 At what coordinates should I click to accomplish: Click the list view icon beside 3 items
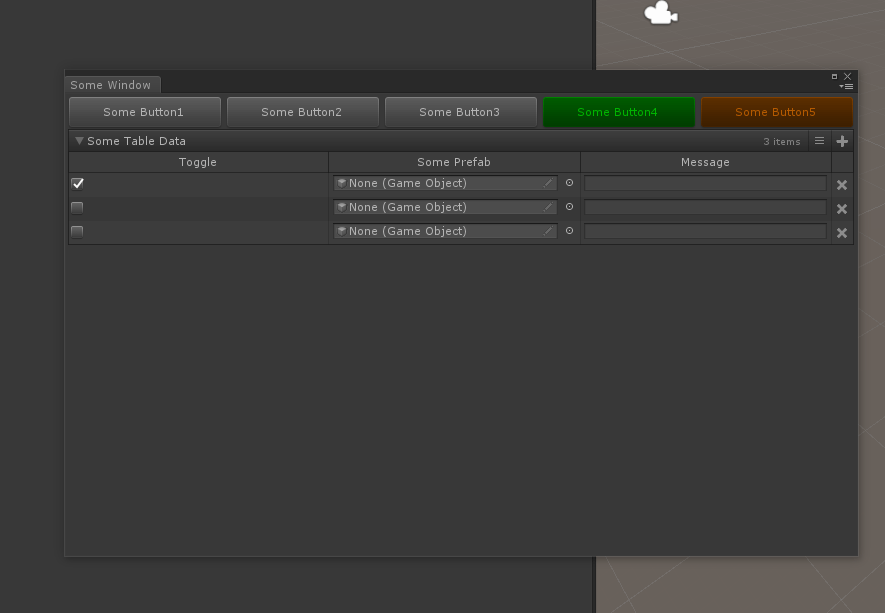pyautogui.click(x=819, y=141)
